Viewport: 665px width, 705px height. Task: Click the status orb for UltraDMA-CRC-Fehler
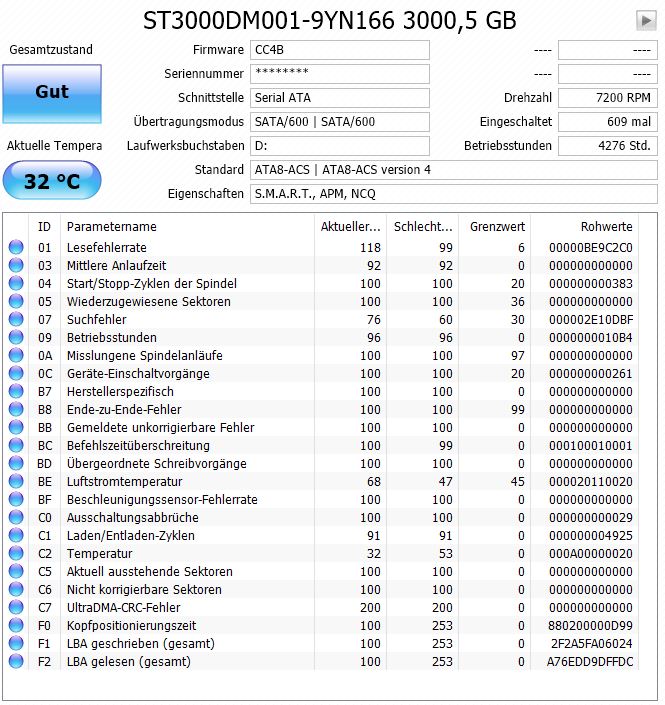click(16, 607)
